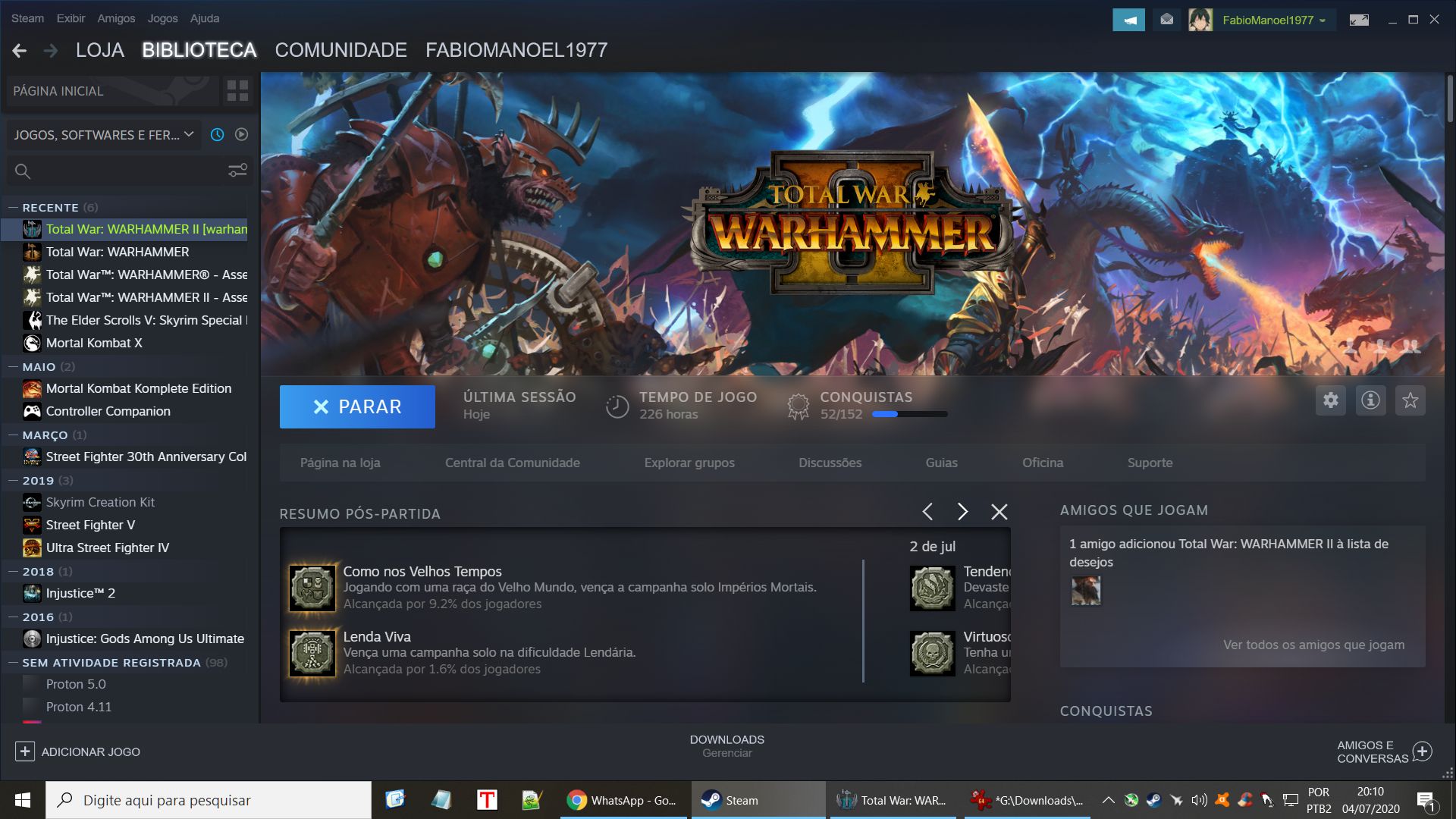This screenshot has height=819, width=1456.
Task: Click the library search input field
Action: tap(129, 171)
